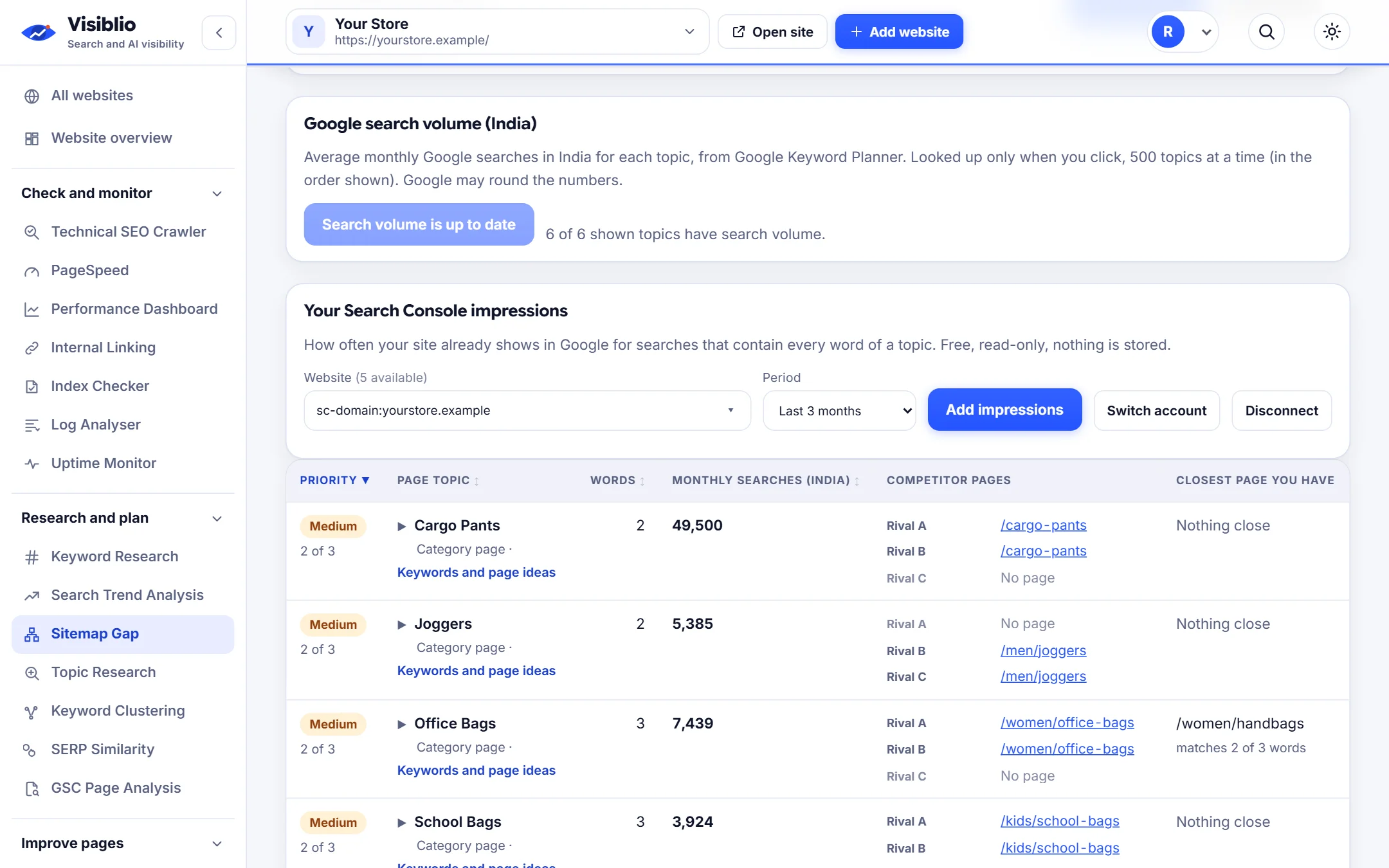Sort by Monthly Searches (India) column

coord(766,480)
